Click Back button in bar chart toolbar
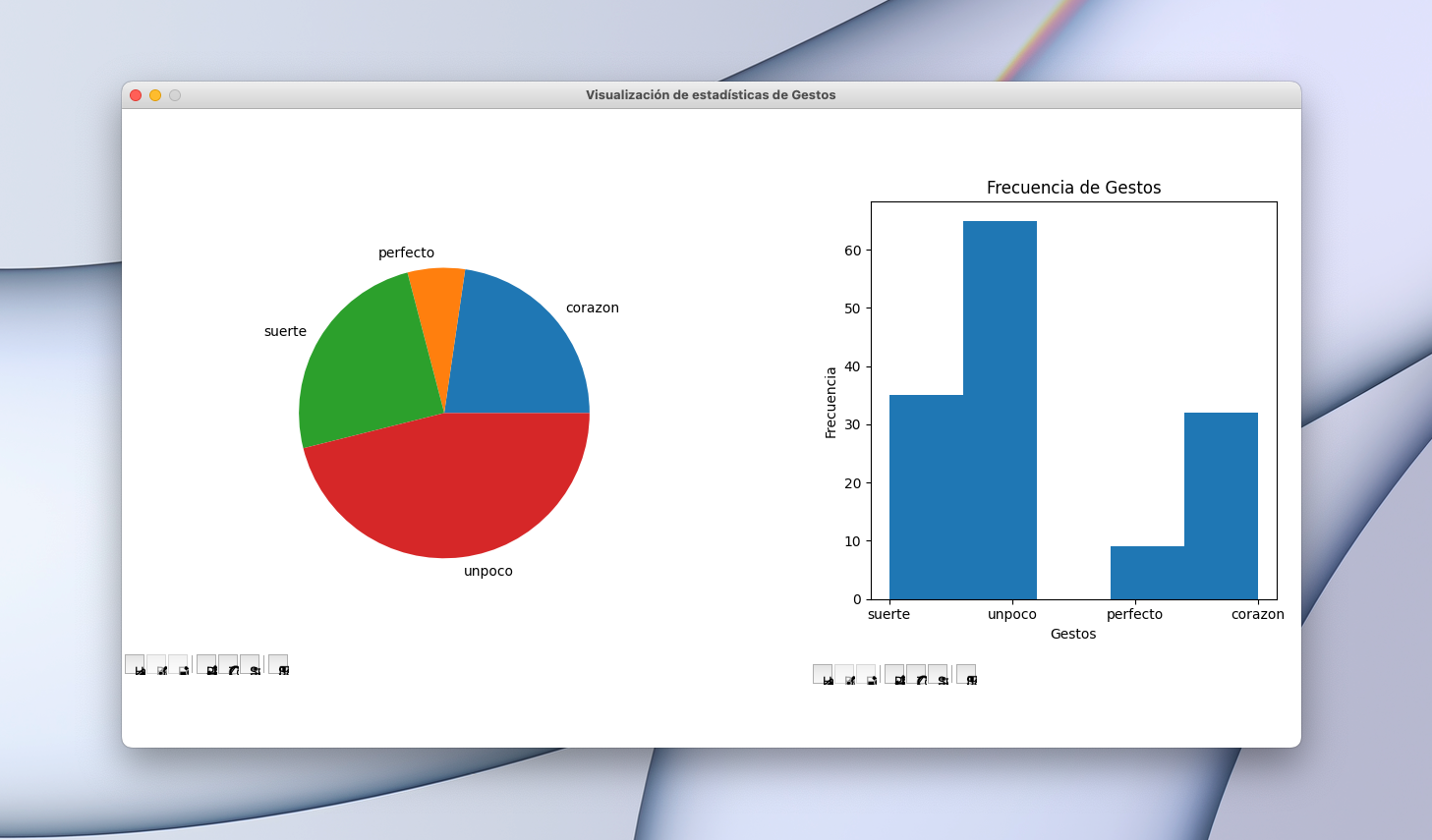Image resolution: width=1432 pixels, height=840 pixels. [x=844, y=674]
